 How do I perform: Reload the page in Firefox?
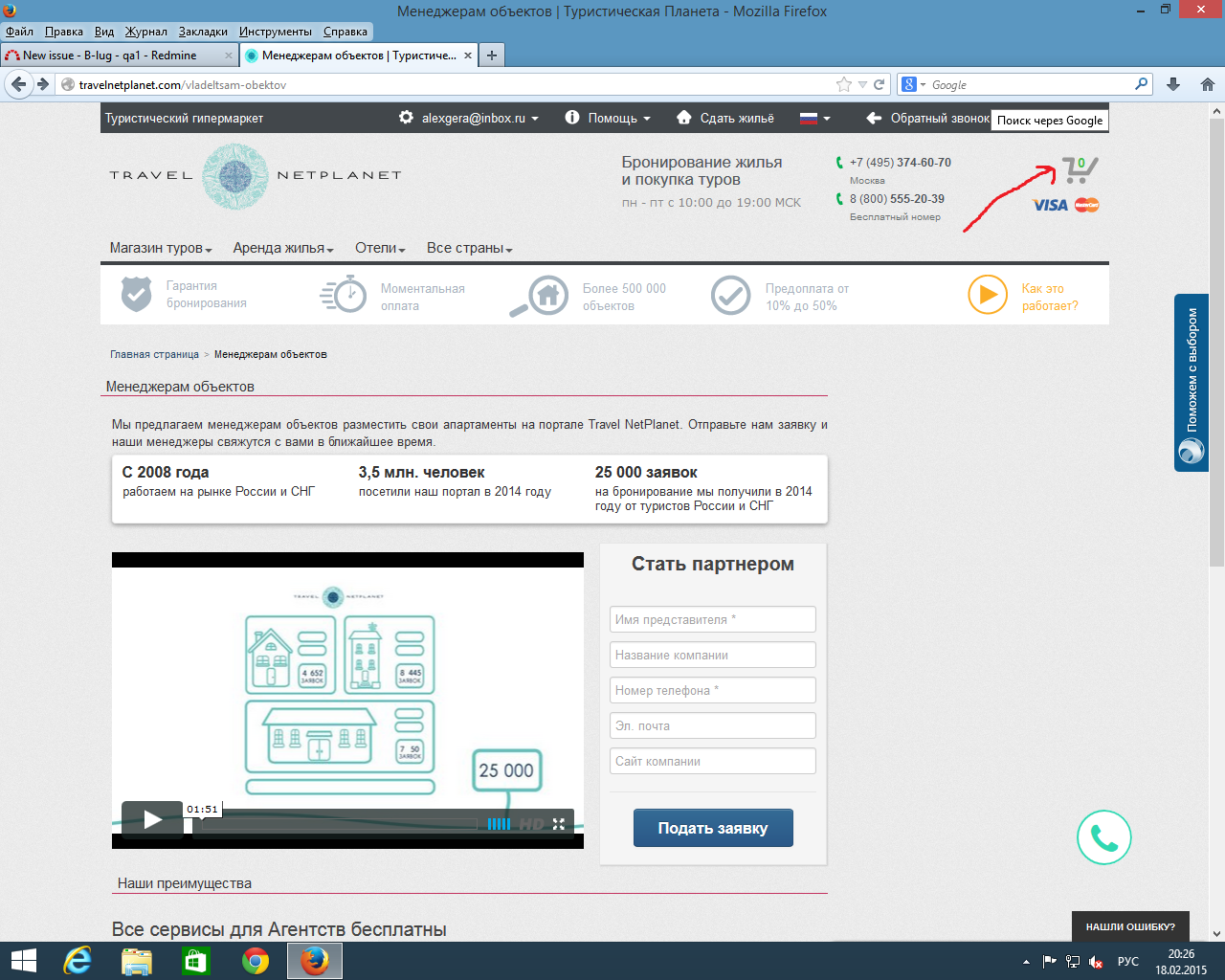(x=879, y=84)
